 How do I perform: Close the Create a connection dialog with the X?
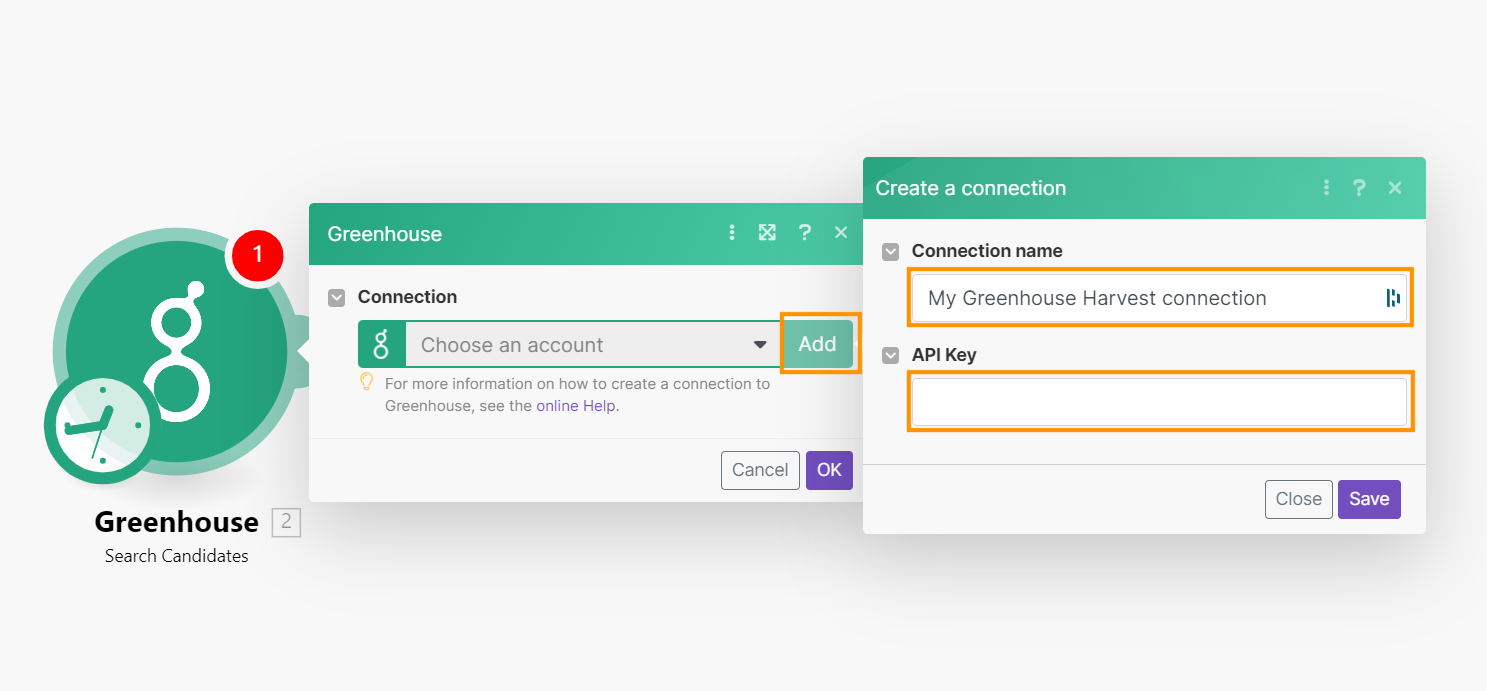point(1395,187)
